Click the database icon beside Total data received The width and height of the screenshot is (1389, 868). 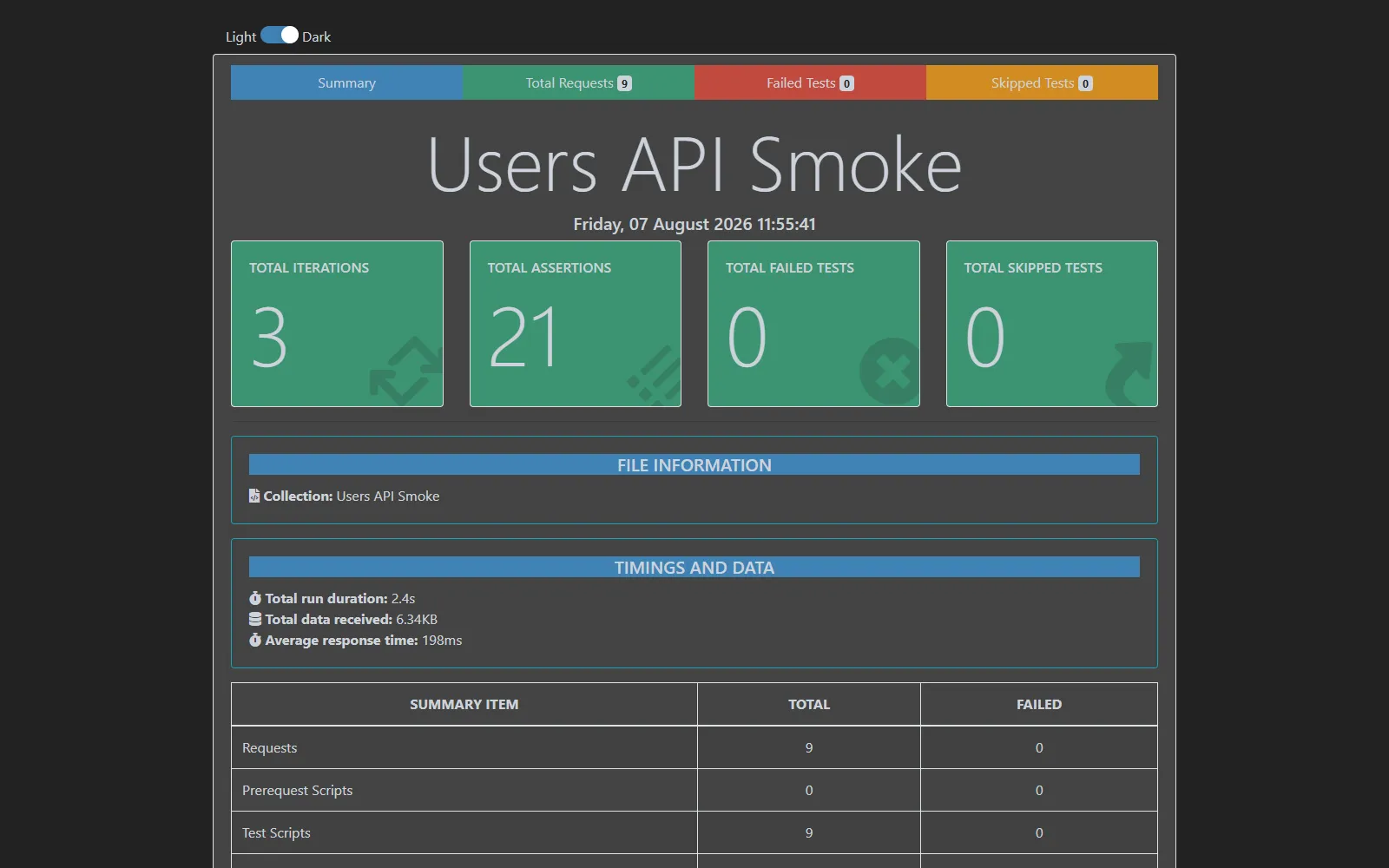(255, 619)
